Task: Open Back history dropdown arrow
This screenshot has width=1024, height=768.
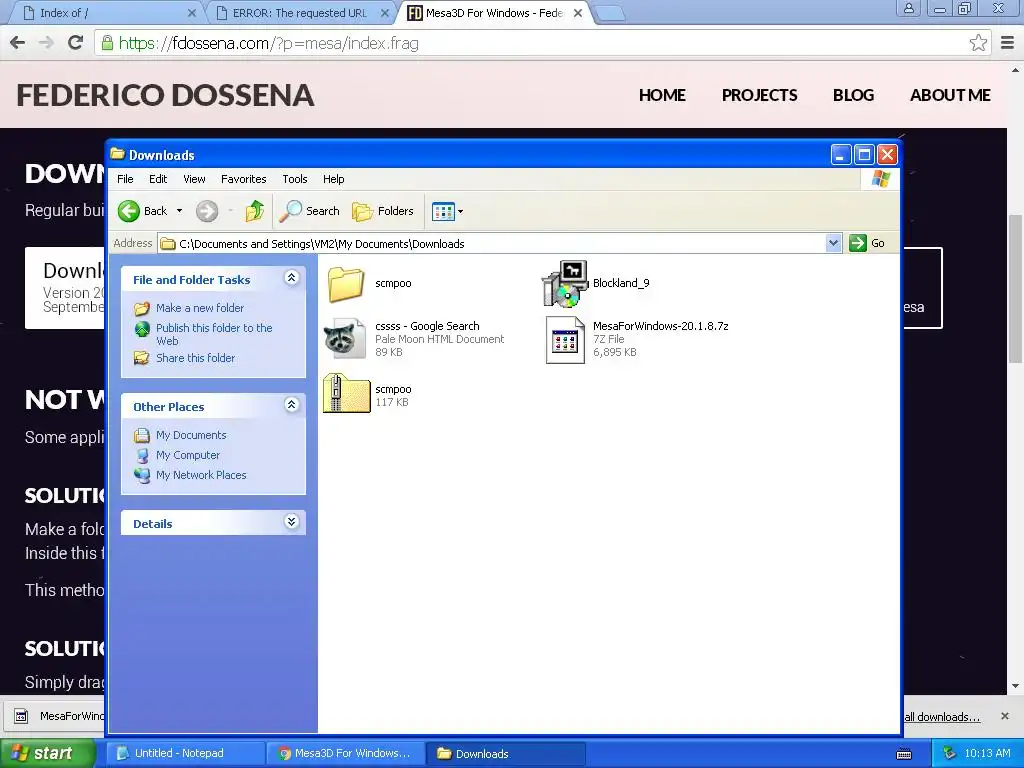Action: [x=180, y=211]
